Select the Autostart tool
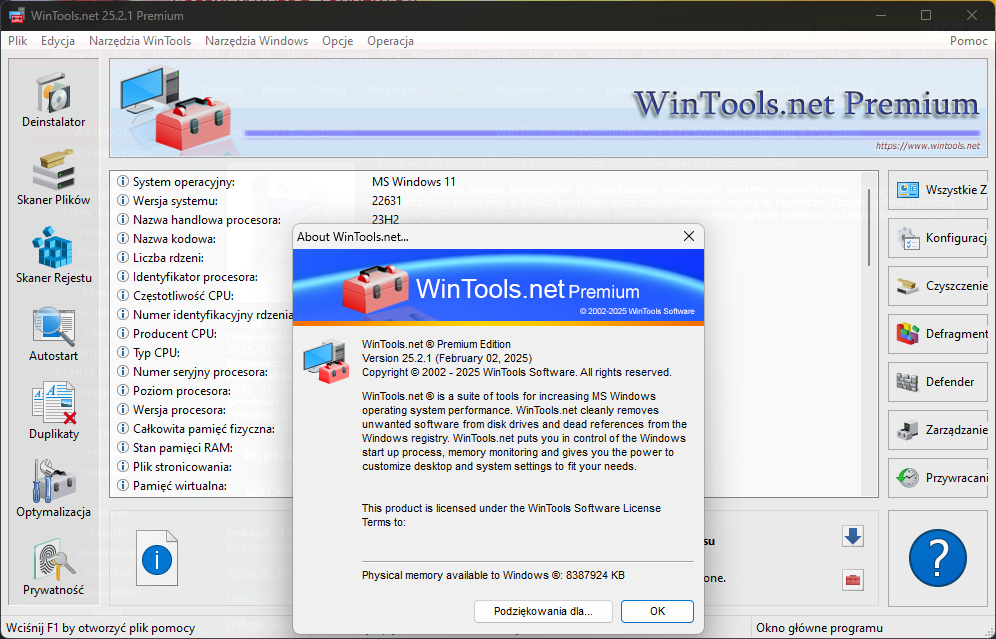The image size is (996, 639). (53, 334)
